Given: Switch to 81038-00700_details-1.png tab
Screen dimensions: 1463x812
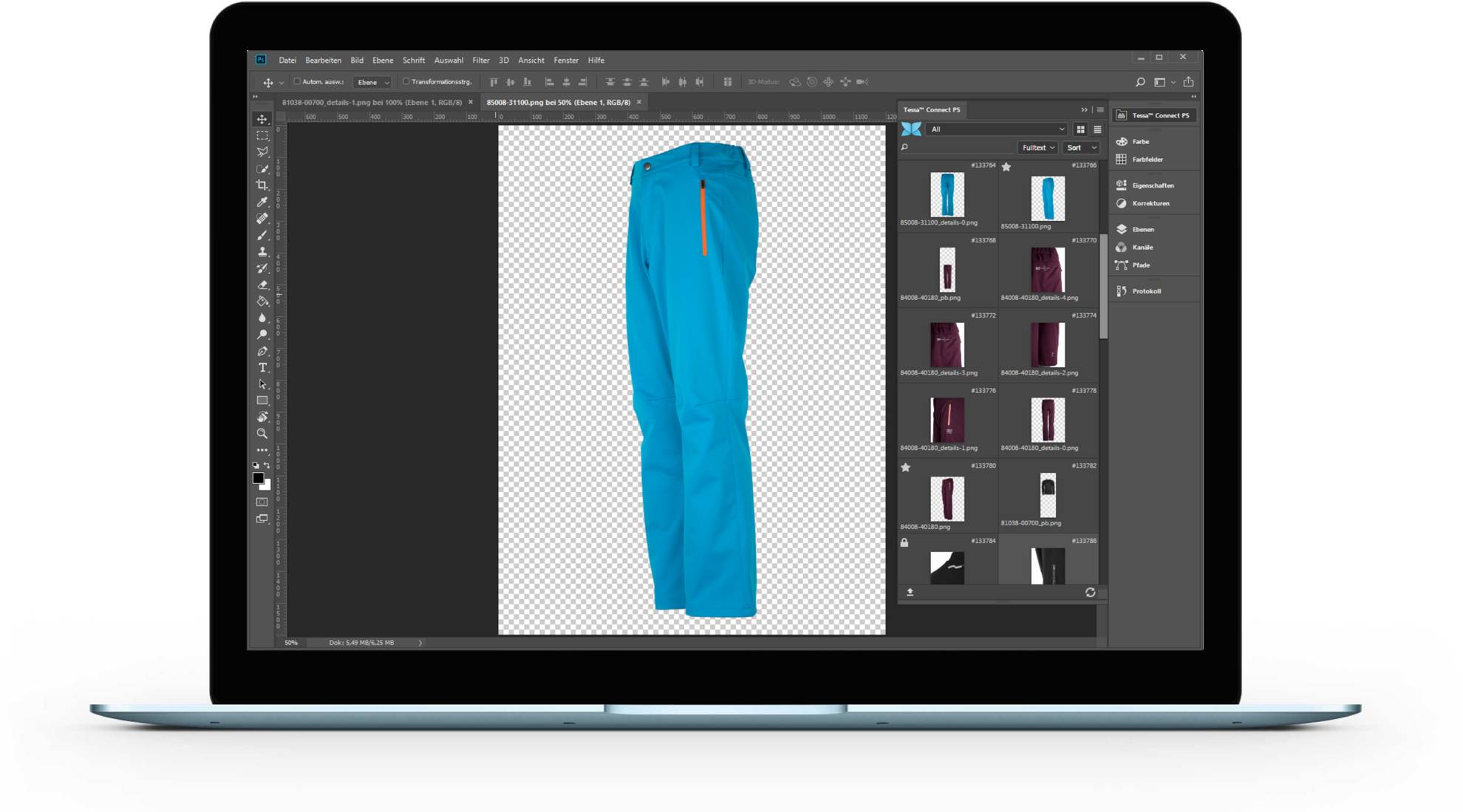Looking at the screenshot, I should pyautogui.click(x=372, y=103).
